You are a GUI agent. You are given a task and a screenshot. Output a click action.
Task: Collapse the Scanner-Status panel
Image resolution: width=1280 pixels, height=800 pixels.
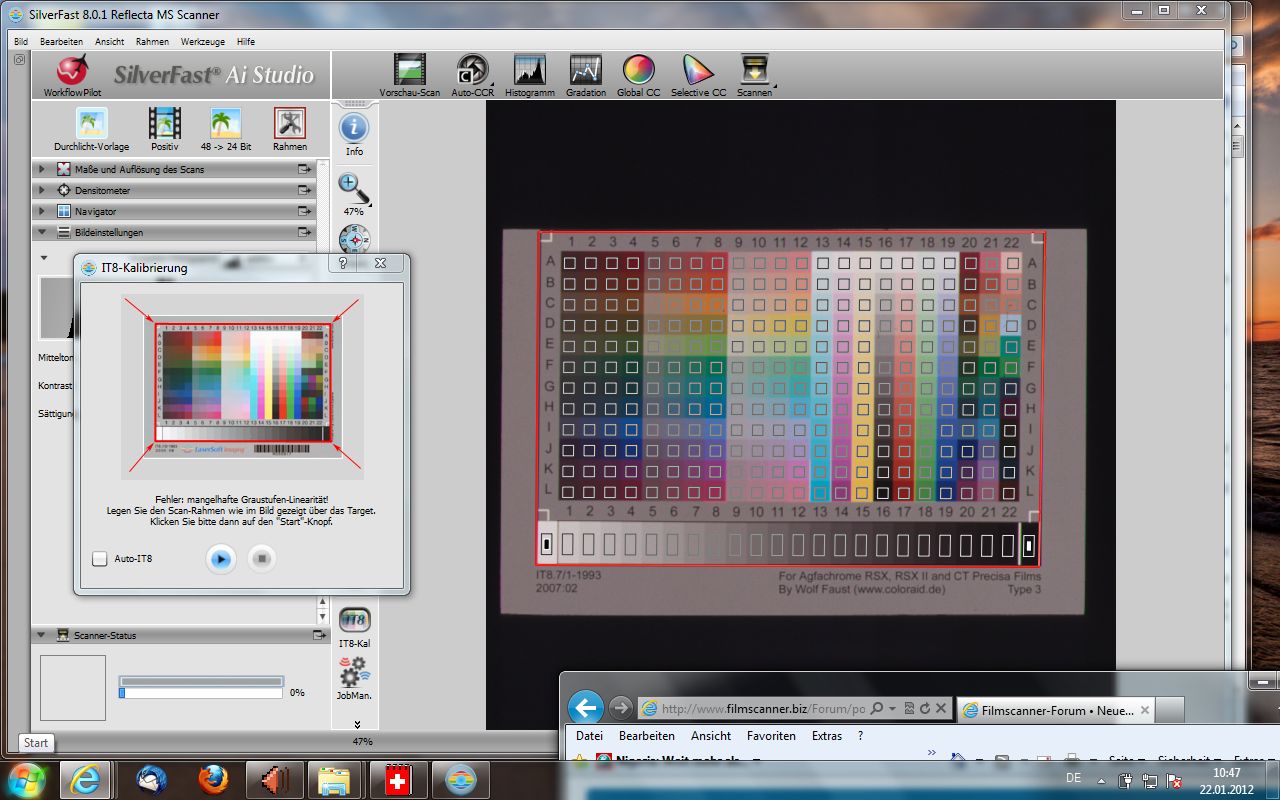[x=42, y=635]
